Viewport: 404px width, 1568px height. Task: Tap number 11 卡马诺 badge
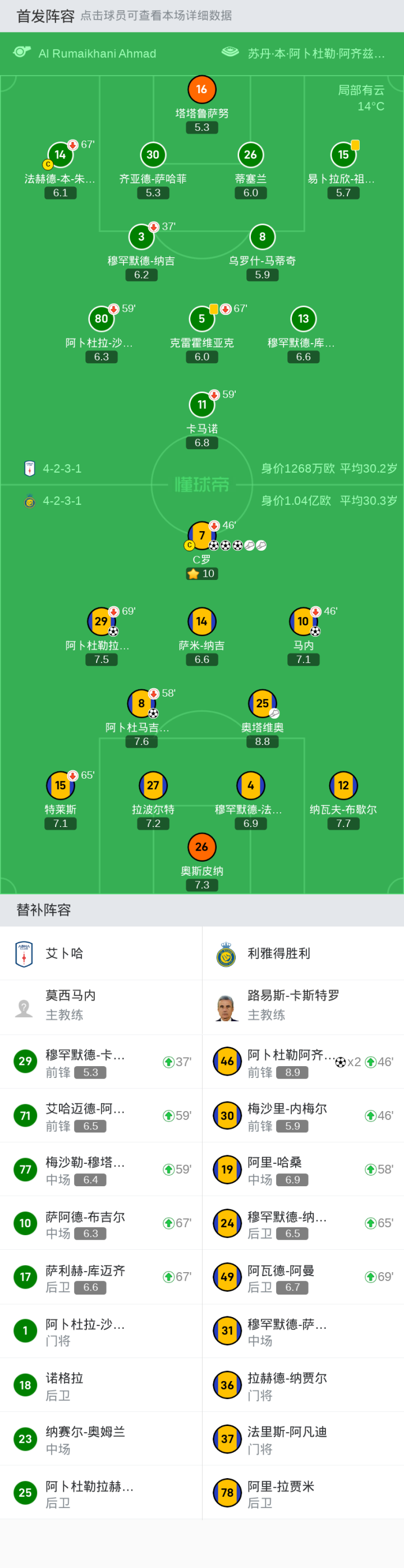201,404
